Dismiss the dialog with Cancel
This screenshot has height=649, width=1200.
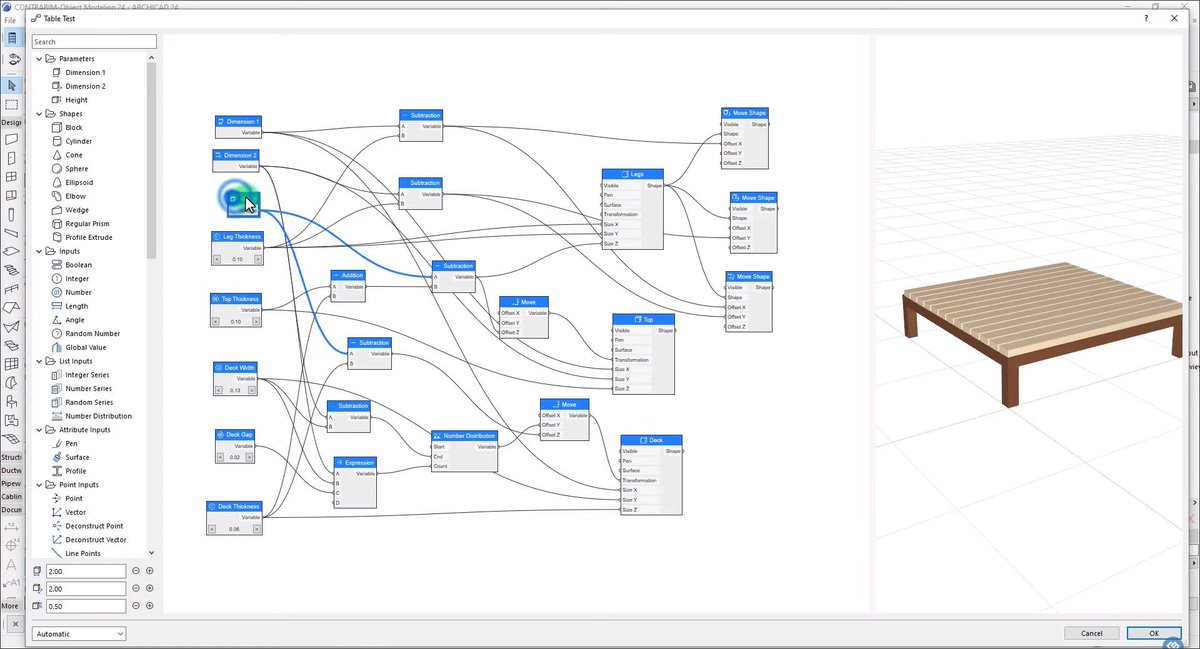click(1092, 633)
